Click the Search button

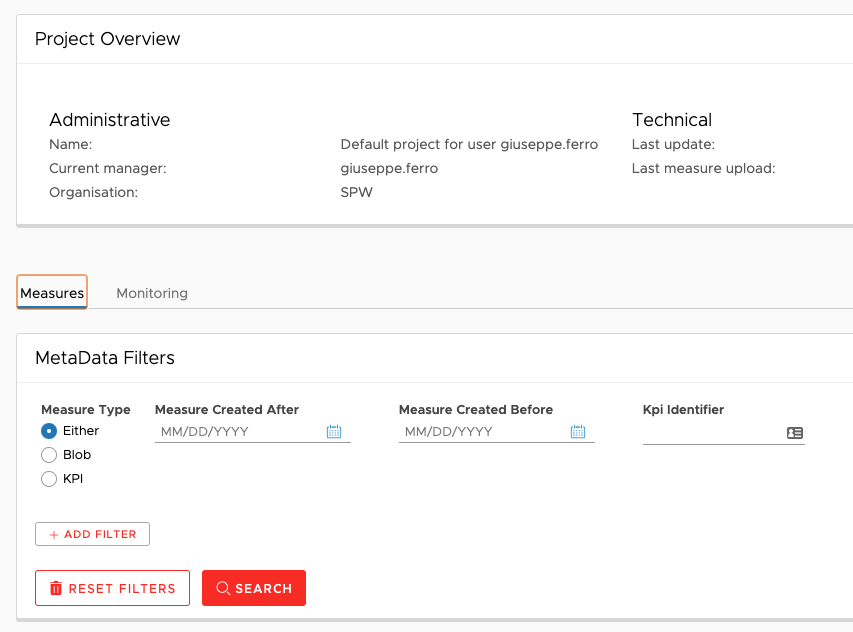pyautogui.click(x=254, y=588)
